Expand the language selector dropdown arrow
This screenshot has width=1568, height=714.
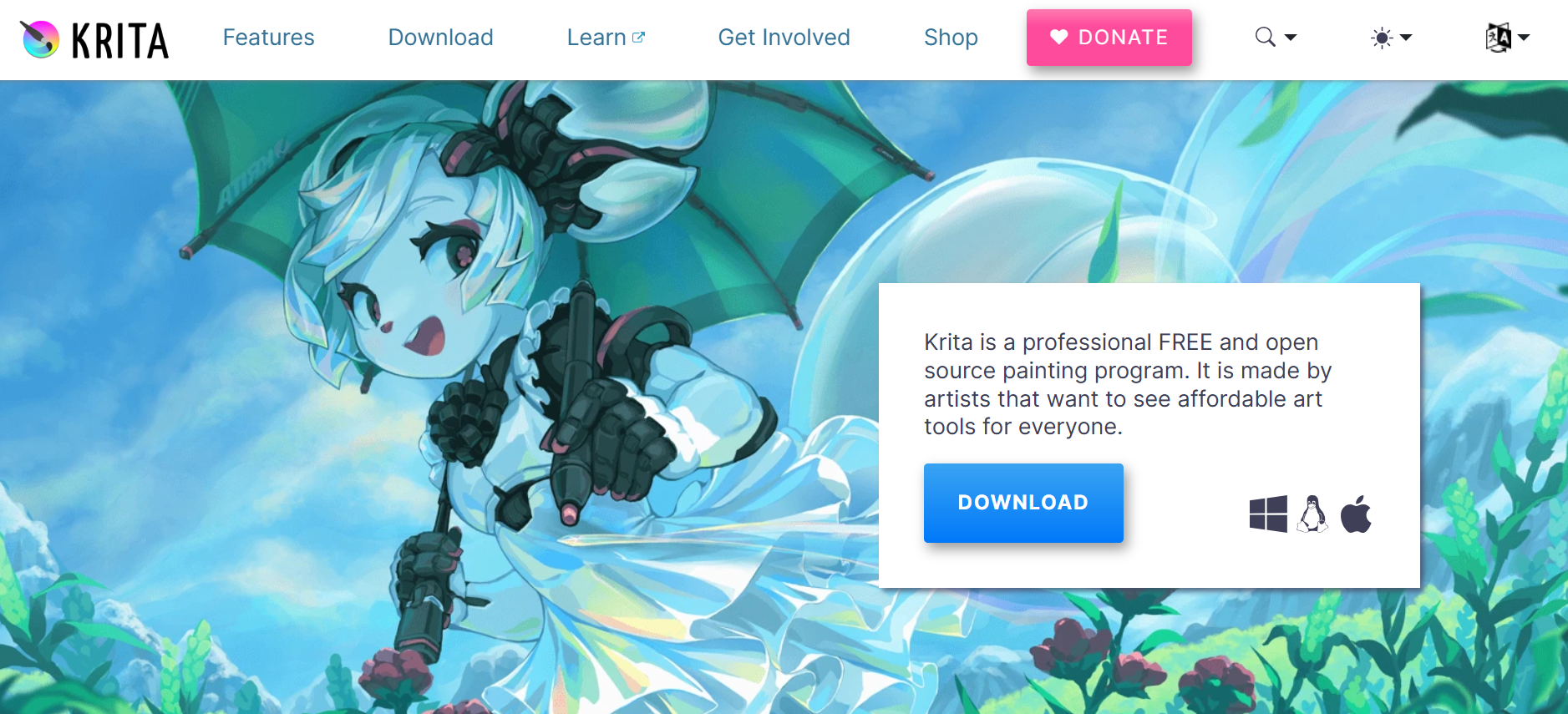[x=1524, y=38]
